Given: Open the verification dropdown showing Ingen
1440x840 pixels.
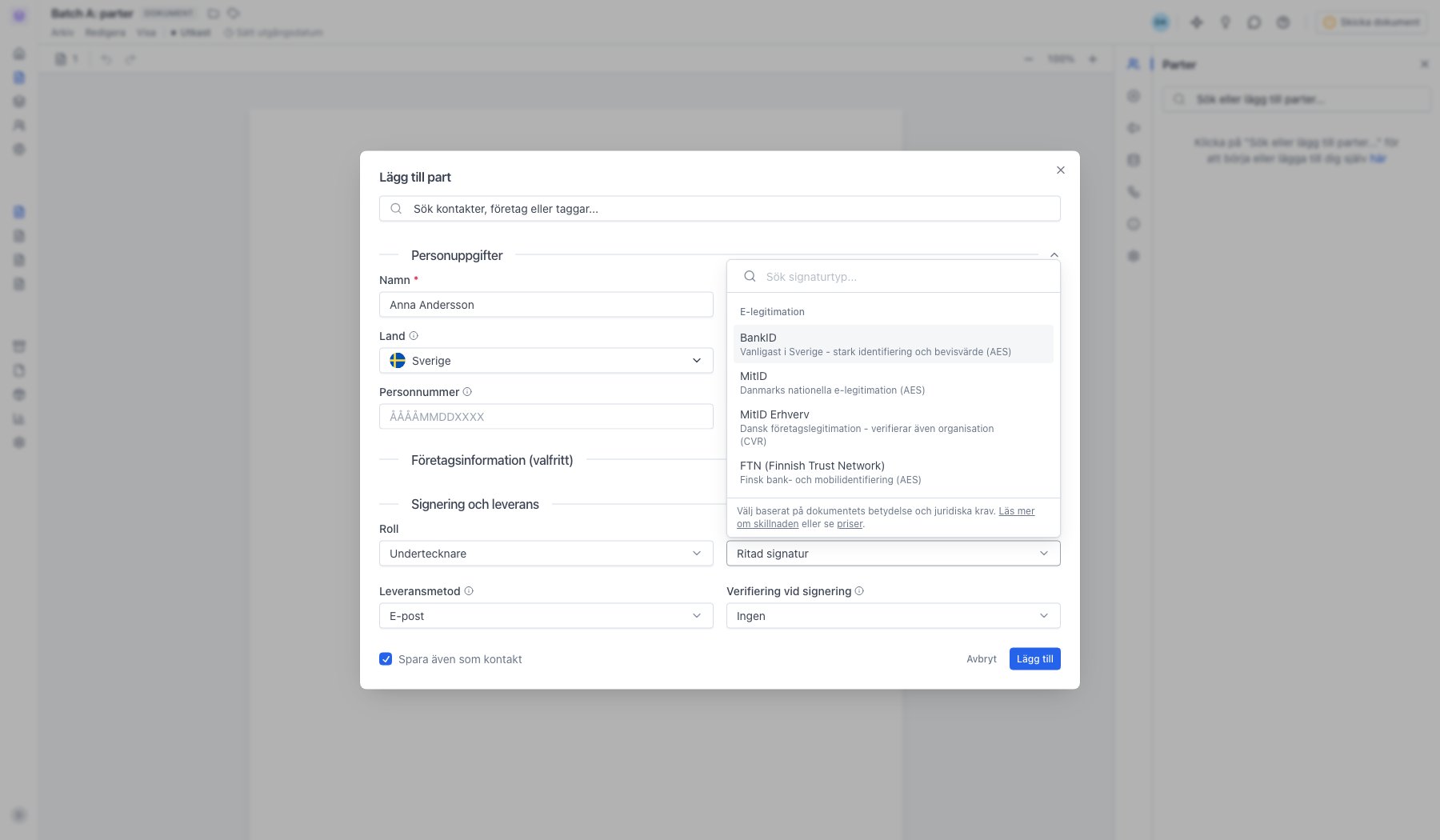Looking at the screenshot, I should (894, 616).
